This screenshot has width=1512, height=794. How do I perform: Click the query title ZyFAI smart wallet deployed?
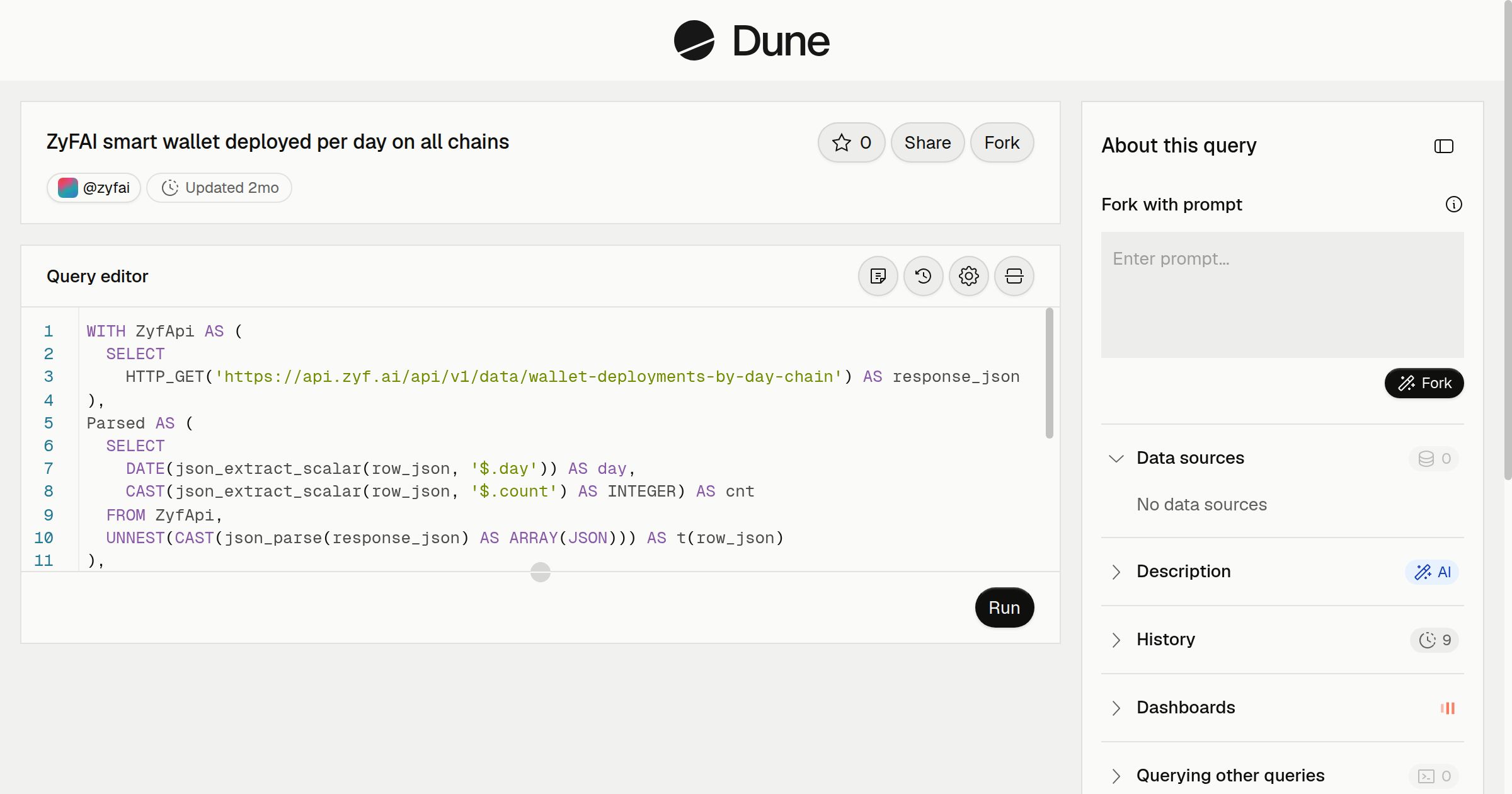278,142
